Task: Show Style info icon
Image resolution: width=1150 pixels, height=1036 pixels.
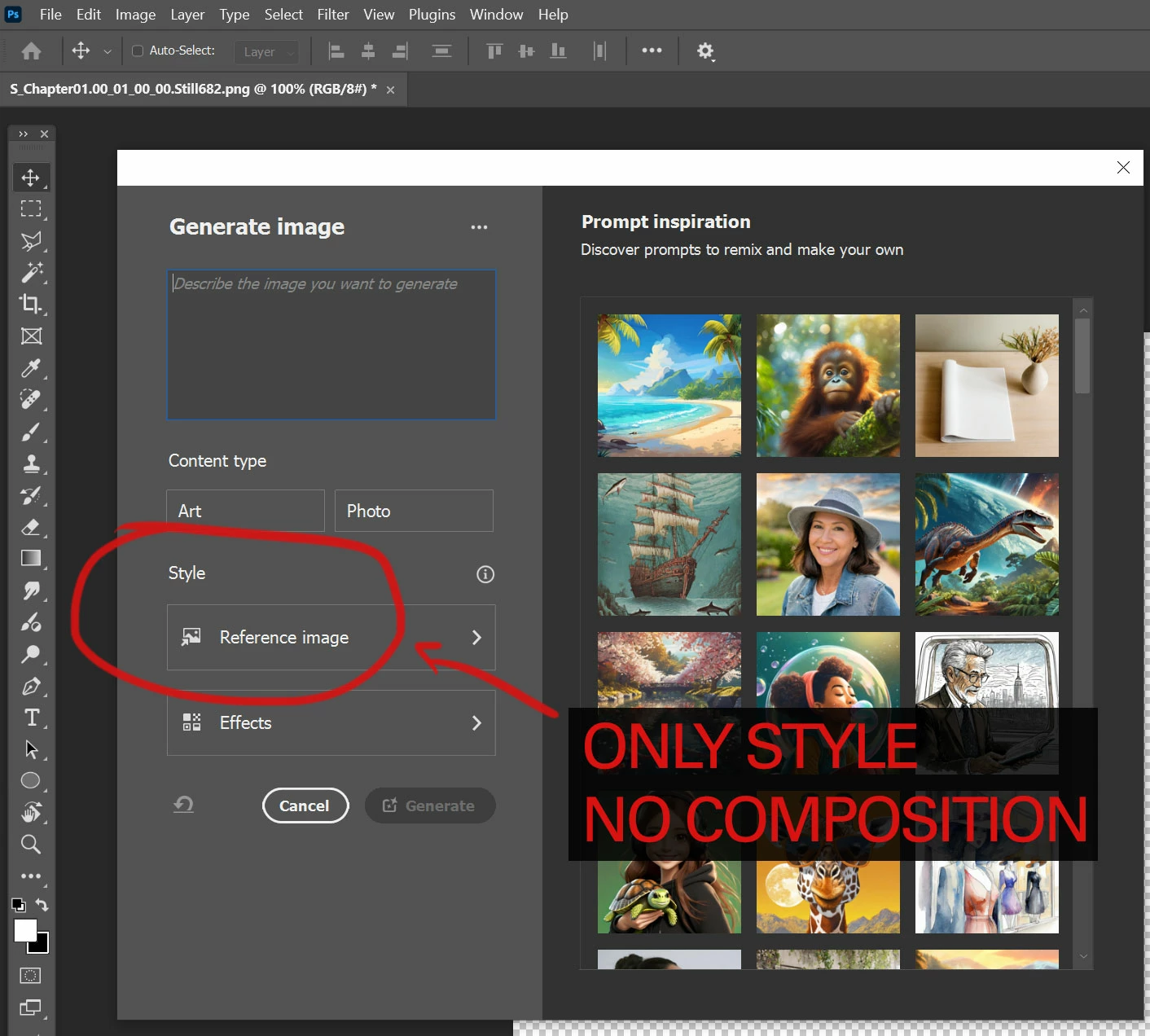Action: [x=485, y=574]
